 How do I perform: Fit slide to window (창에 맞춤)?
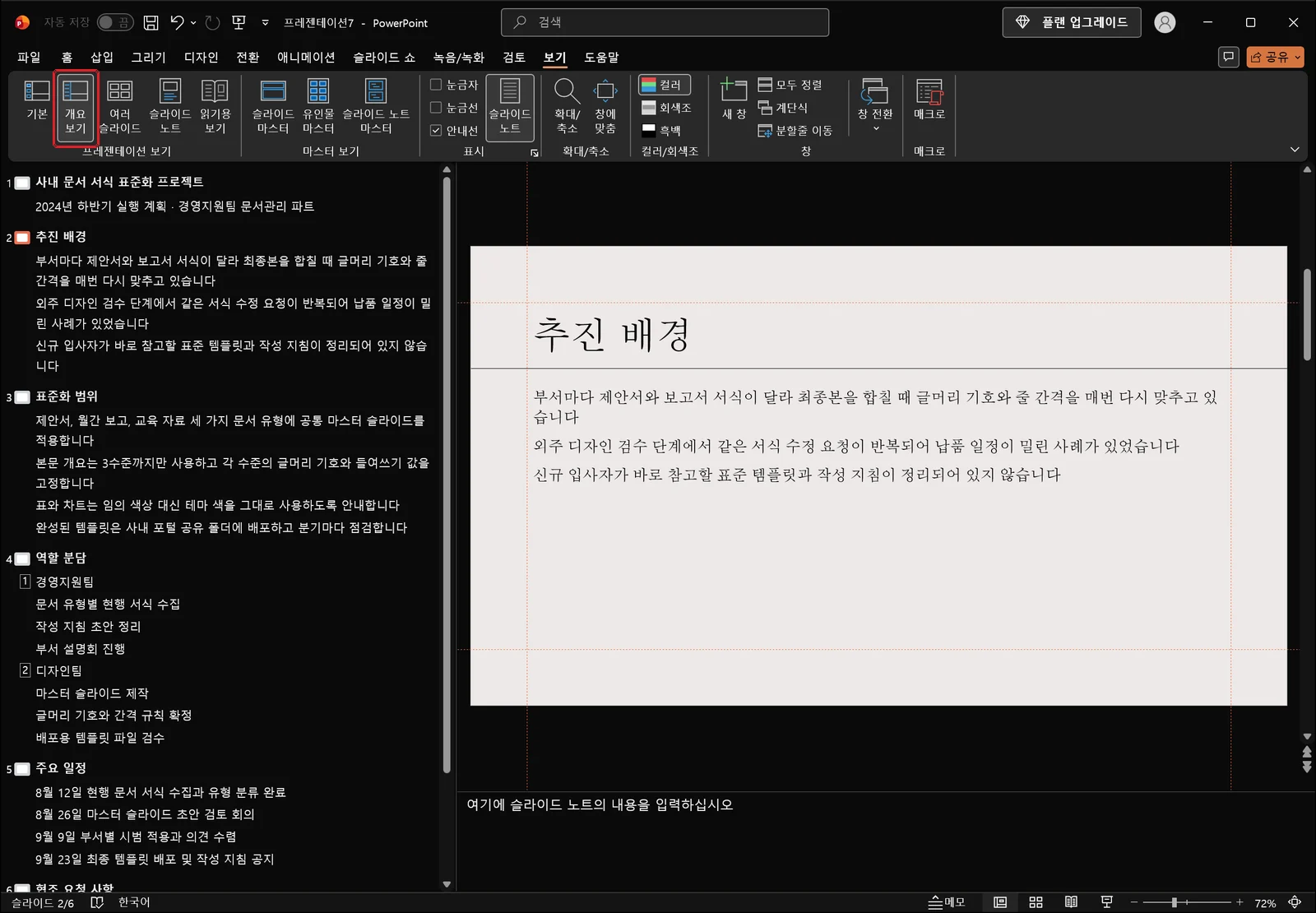605,107
